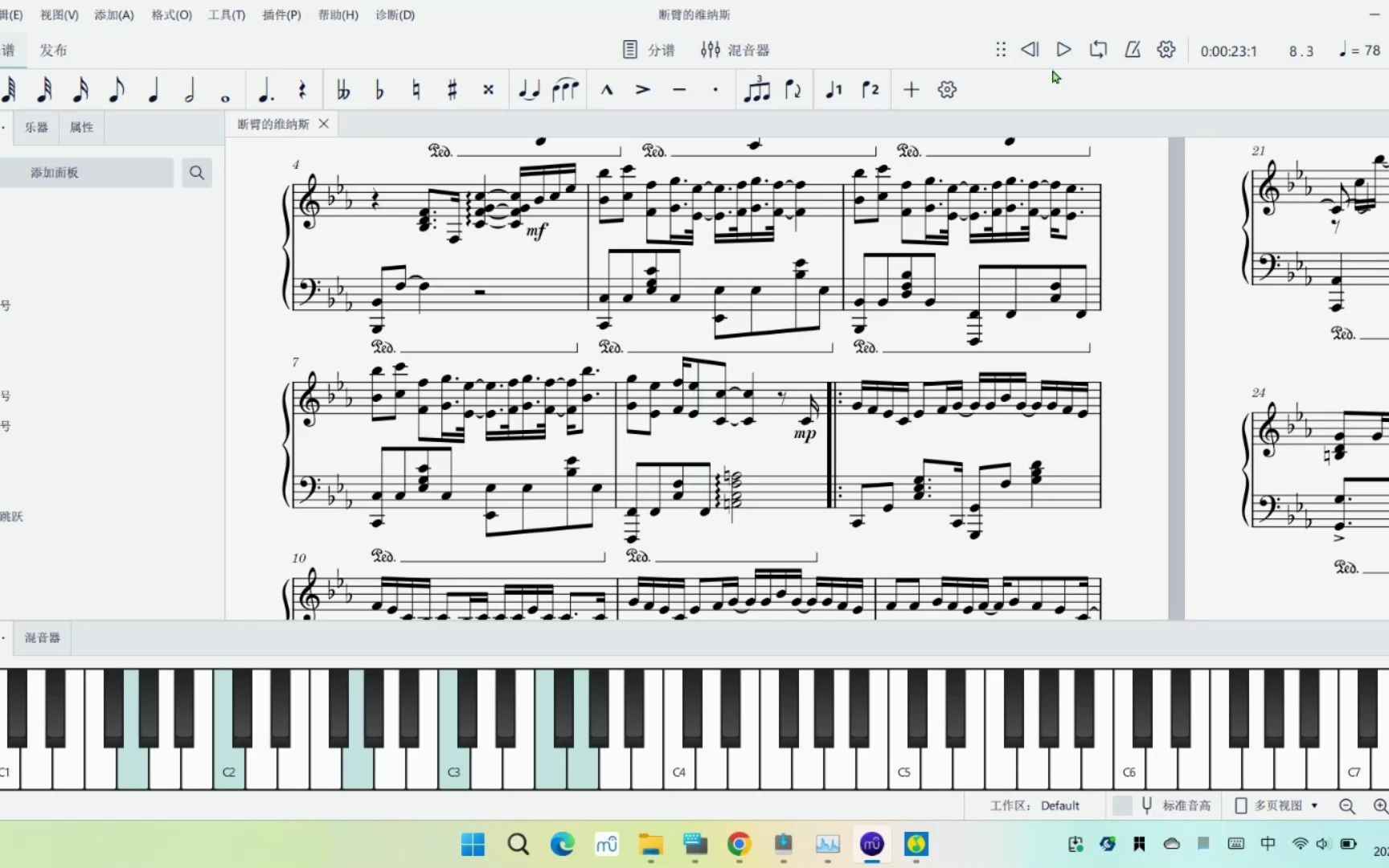
Task: Open note toolbar customize gear
Action: 947,89
